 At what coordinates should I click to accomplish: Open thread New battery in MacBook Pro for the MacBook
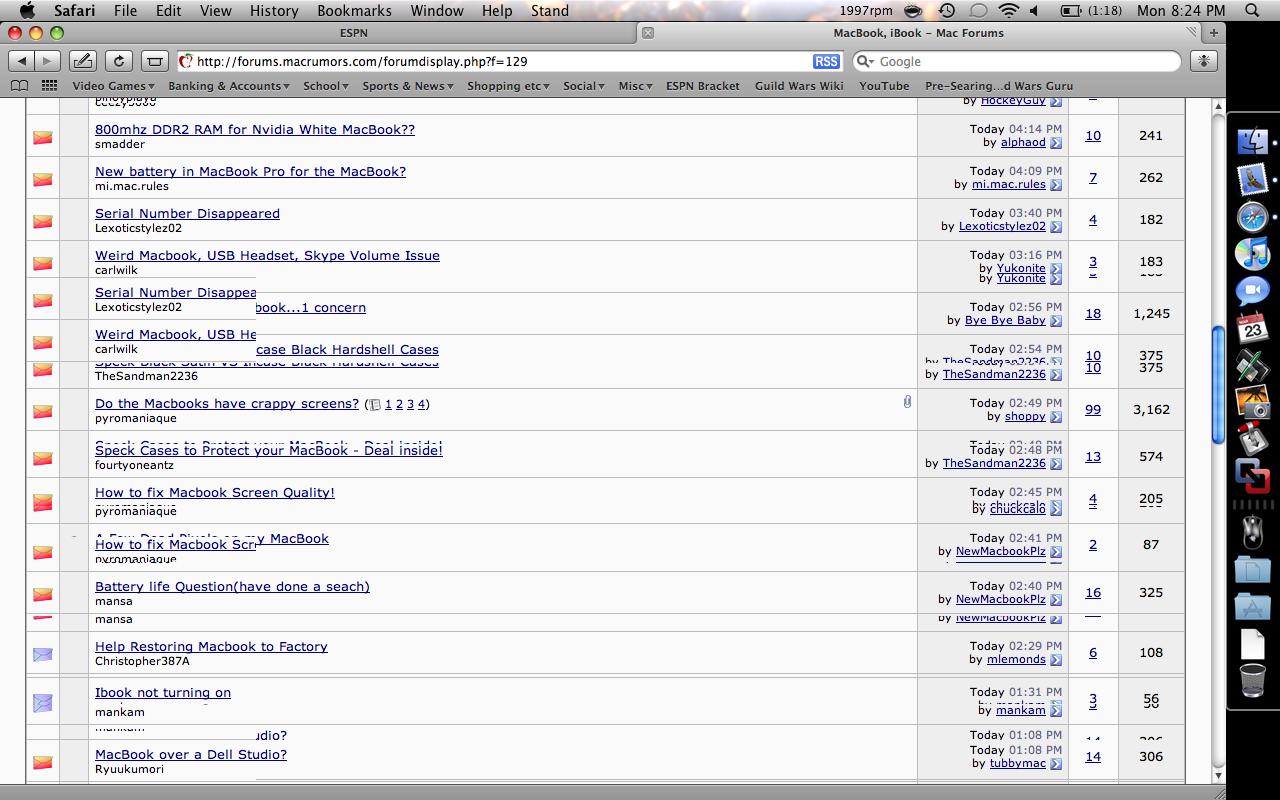point(250,171)
